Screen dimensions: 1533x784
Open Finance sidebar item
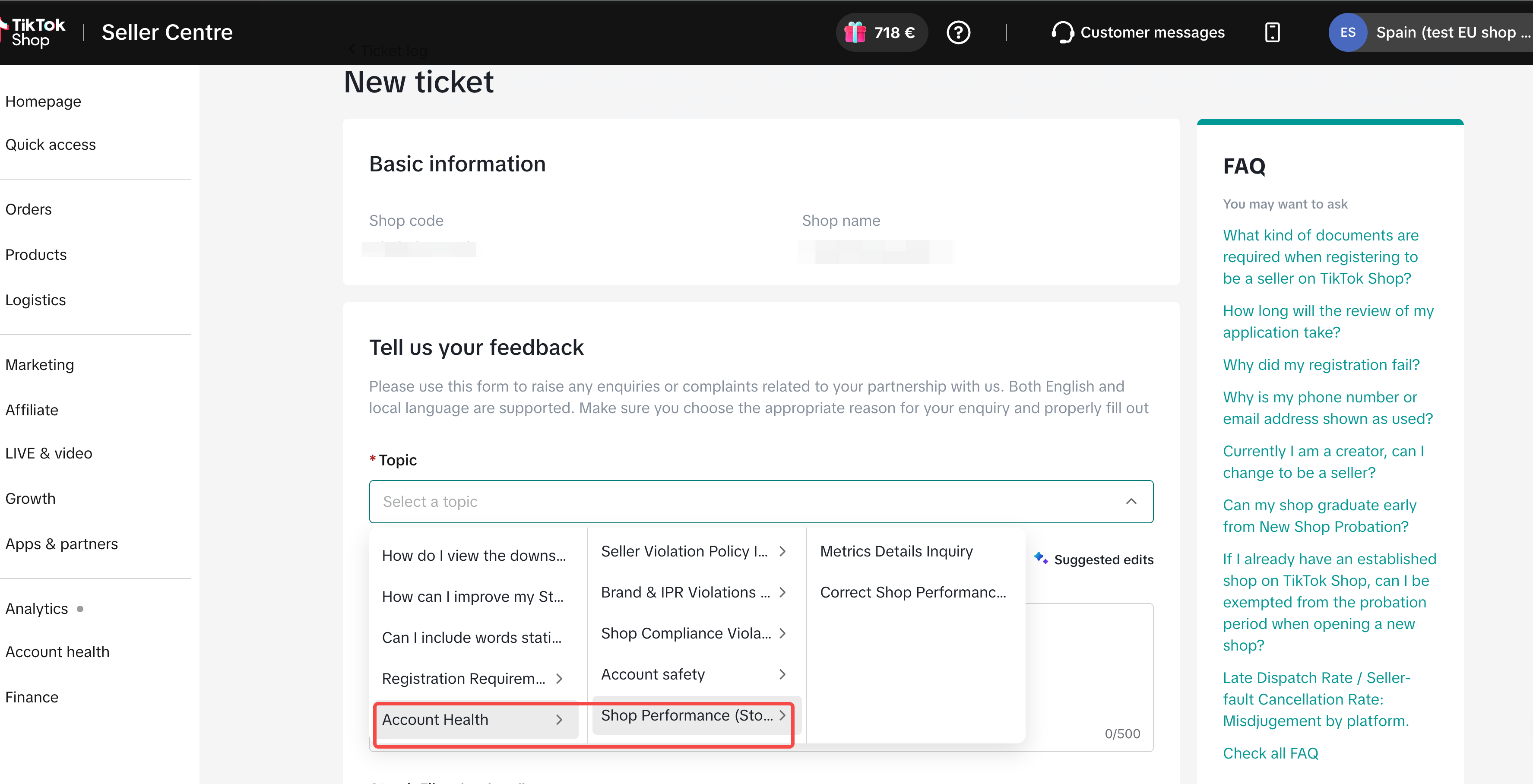32,697
